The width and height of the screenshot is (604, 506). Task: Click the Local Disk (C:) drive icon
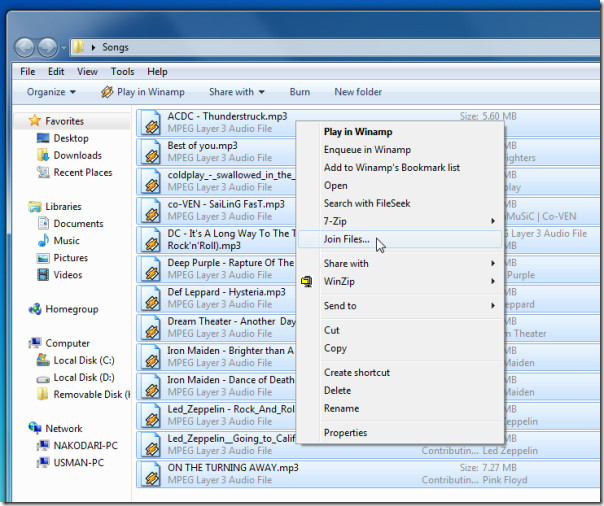(x=43, y=360)
